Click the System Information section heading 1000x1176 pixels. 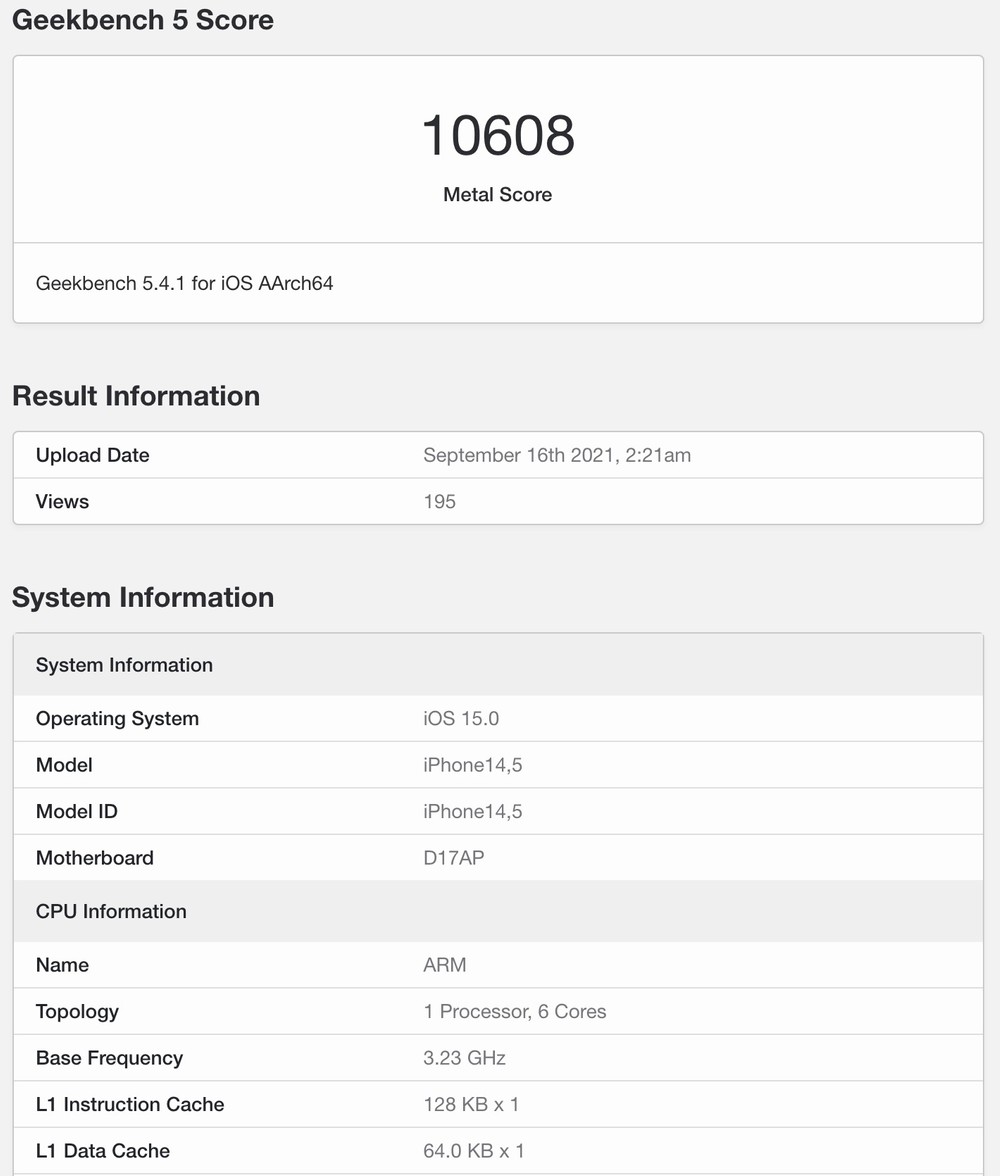[x=143, y=598]
